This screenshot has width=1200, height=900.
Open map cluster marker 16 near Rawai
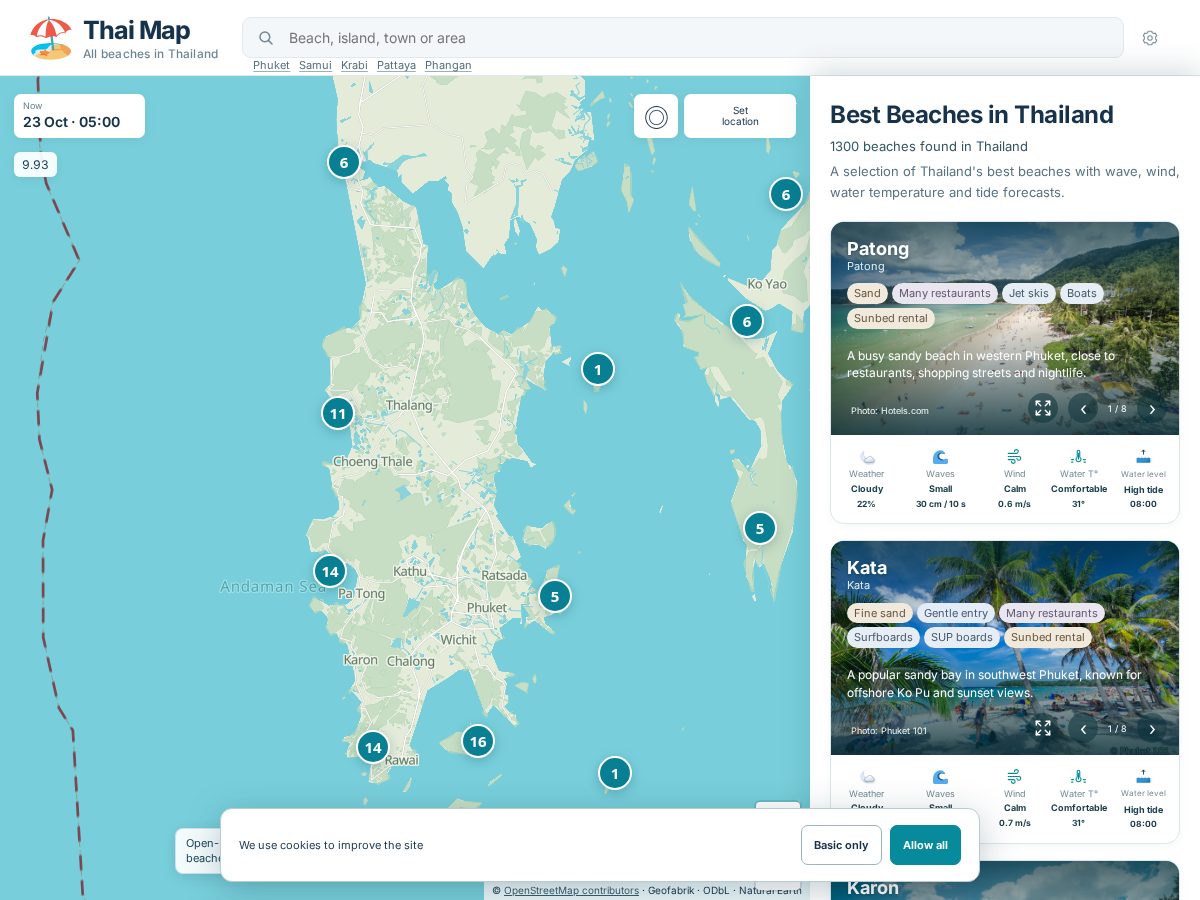coord(478,741)
